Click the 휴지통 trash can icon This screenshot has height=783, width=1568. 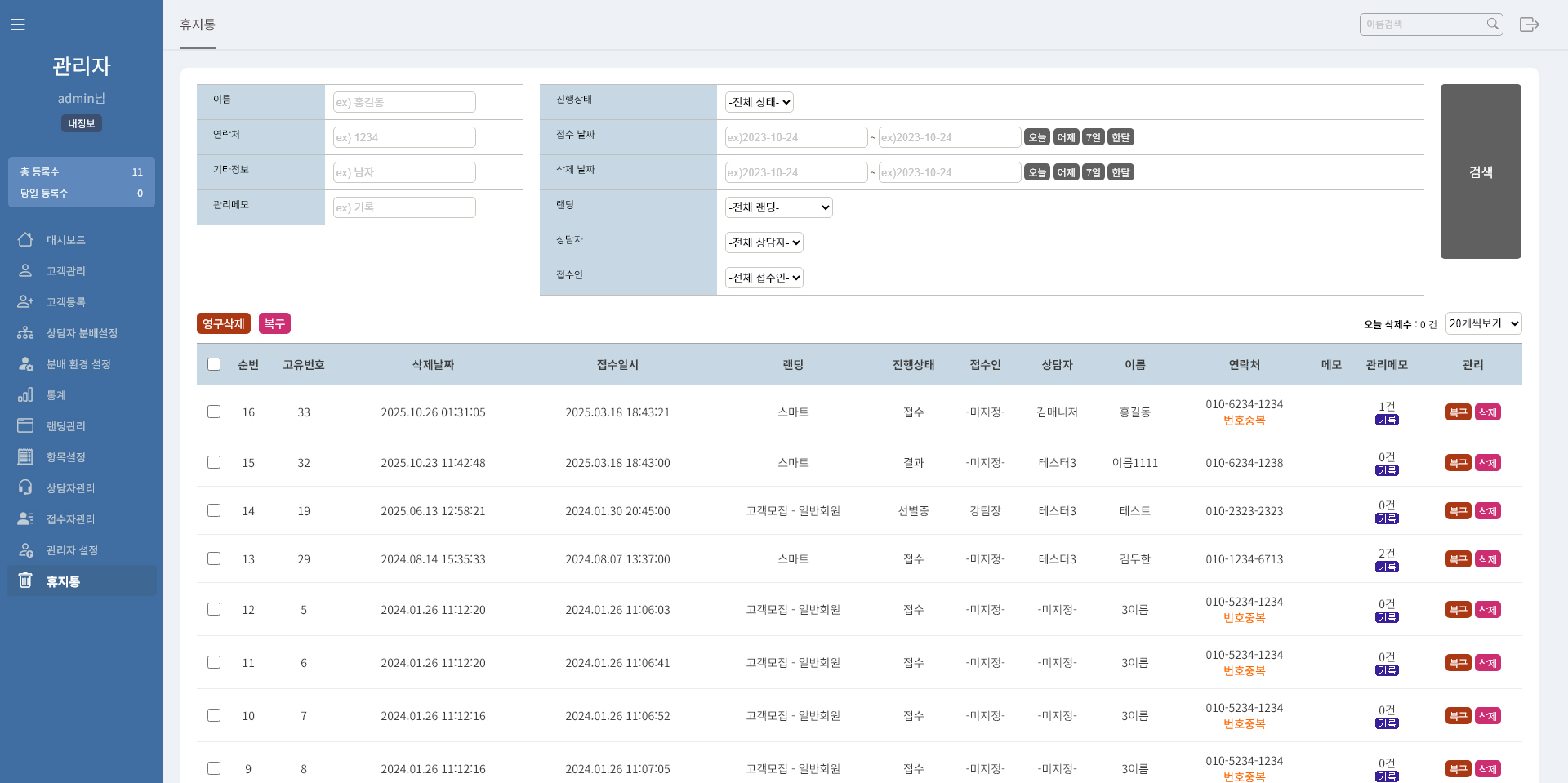(x=25, y=581)
